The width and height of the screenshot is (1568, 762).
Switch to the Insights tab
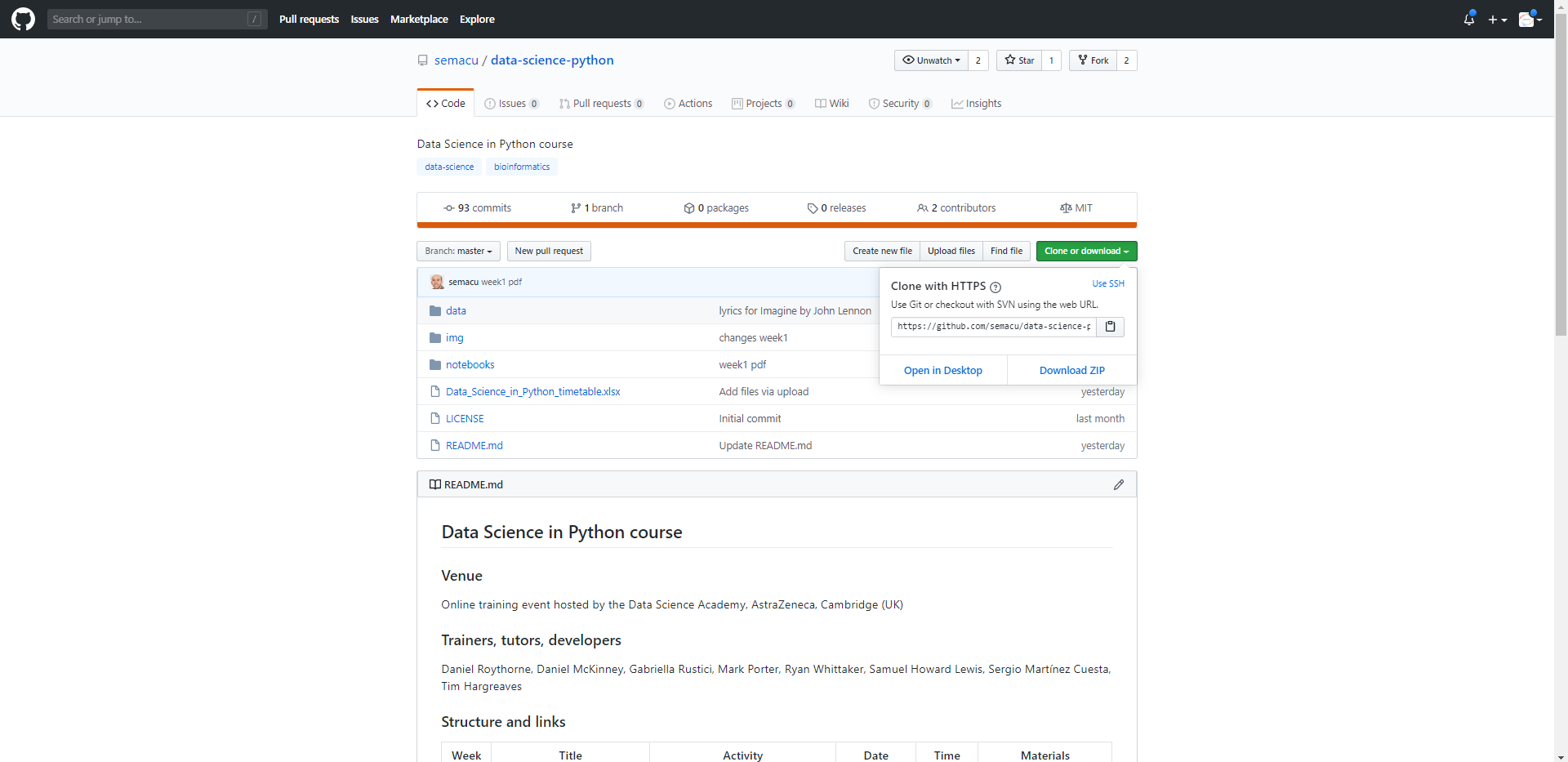[x=977, y=104]
